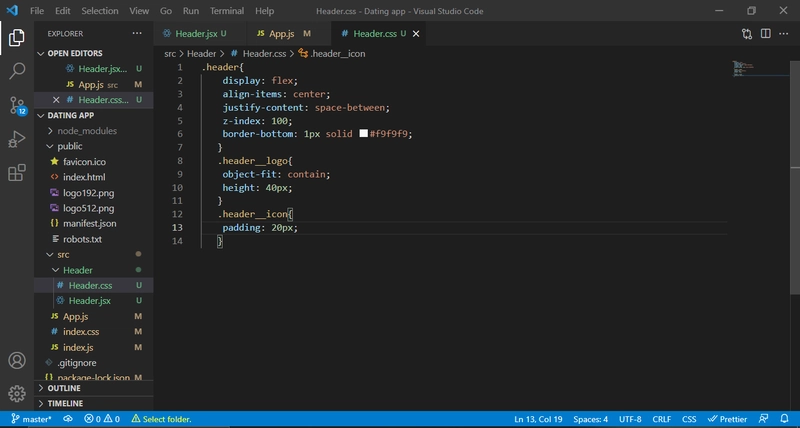Click Ln 13, Col 19 cursor position

pos(538,419)
